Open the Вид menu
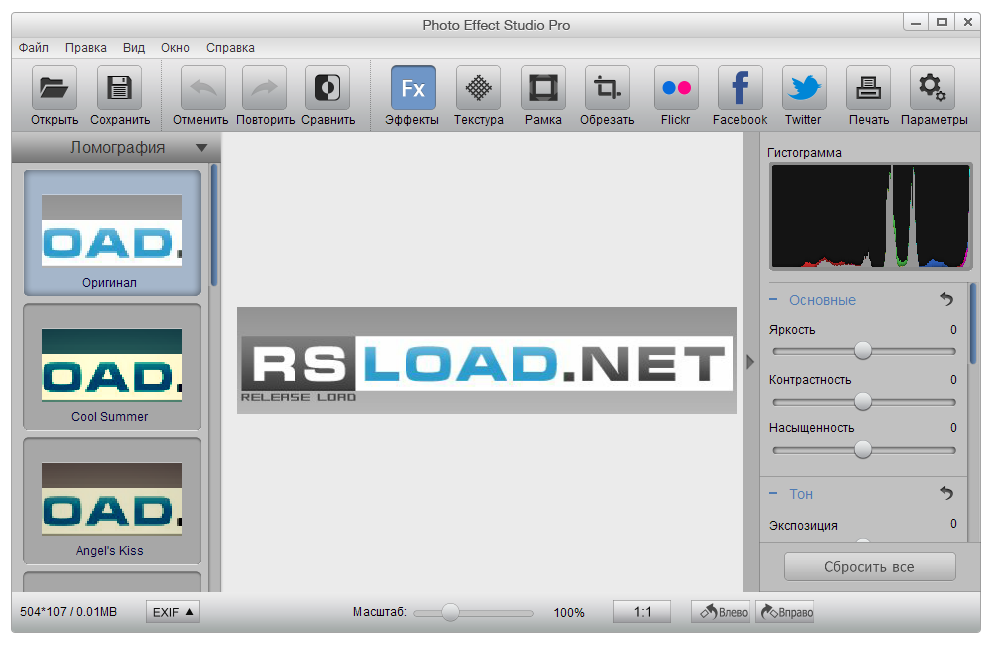The image size is (996, 651). point(134,48)
